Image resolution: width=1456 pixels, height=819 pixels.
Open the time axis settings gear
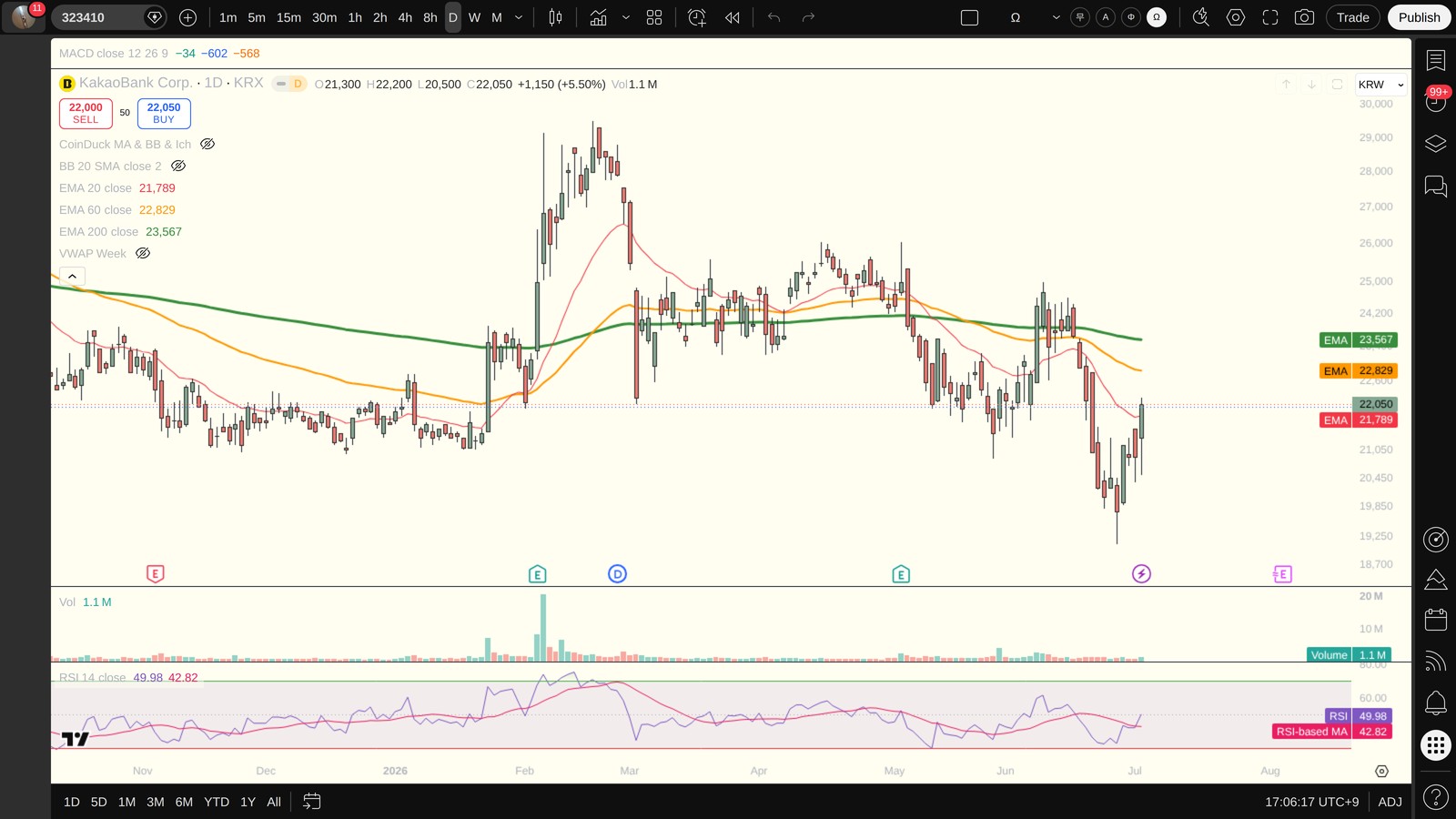(x=1381, y=771)
